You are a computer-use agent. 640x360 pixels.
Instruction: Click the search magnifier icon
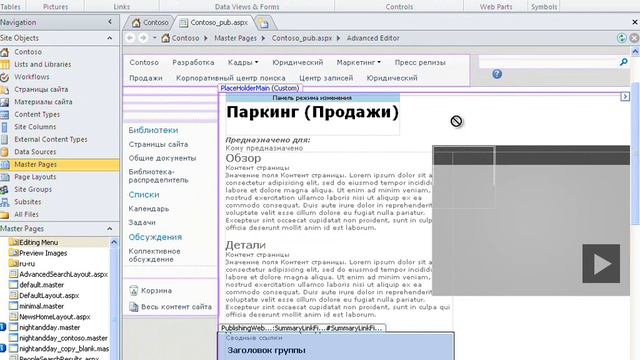tap(624, 62)
